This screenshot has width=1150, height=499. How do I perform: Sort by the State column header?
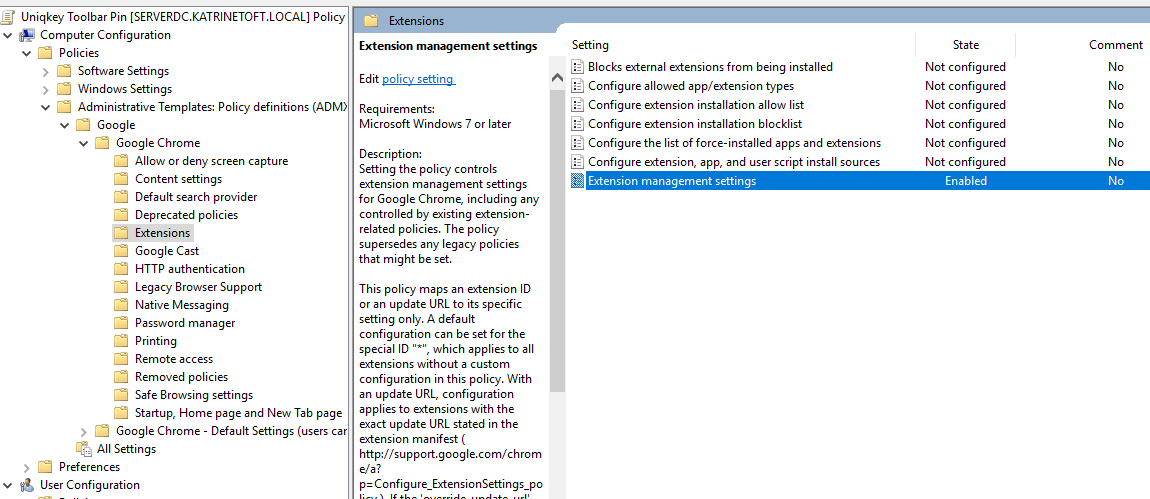point(965,45)
